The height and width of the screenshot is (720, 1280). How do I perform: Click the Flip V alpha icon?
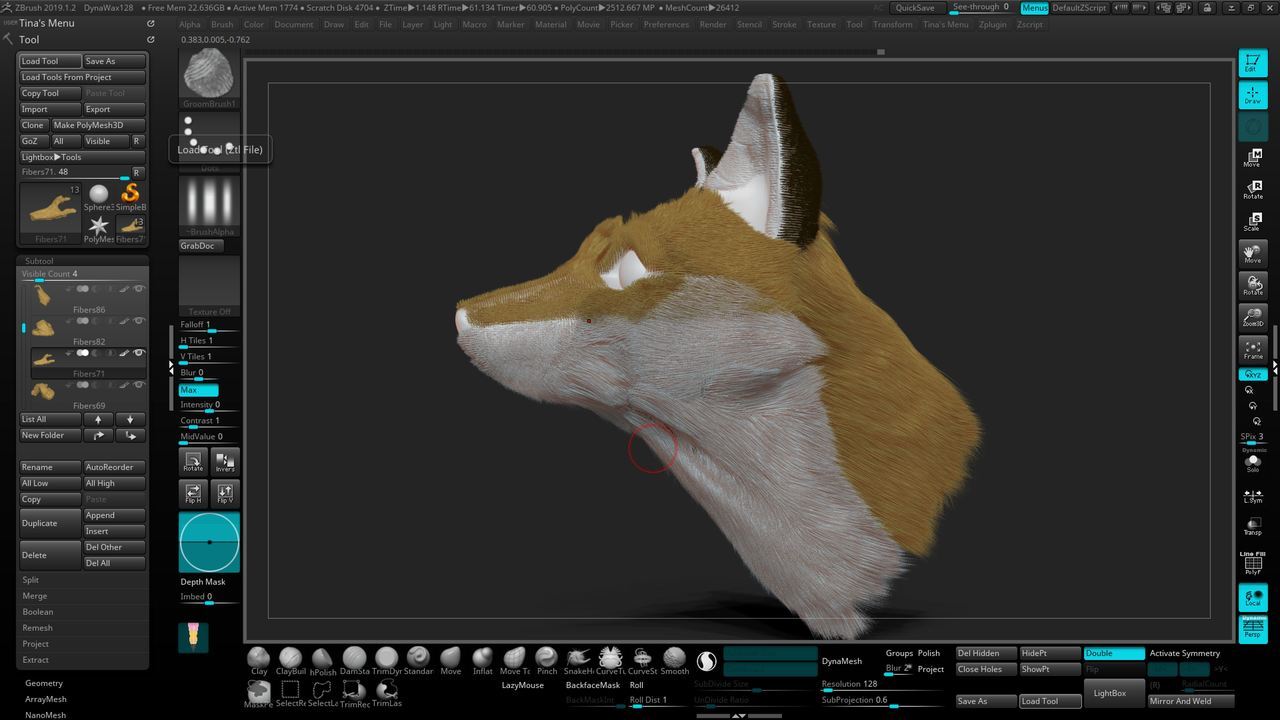click(x=225, y=493)
